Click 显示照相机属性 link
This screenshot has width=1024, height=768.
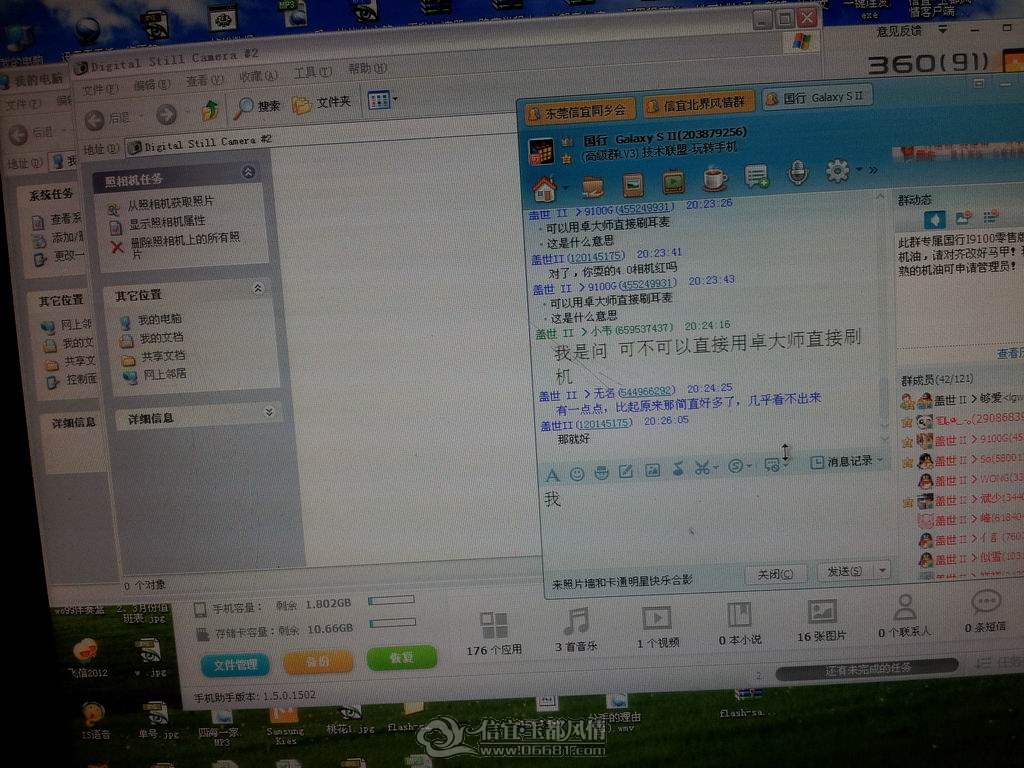click(167, 221)
